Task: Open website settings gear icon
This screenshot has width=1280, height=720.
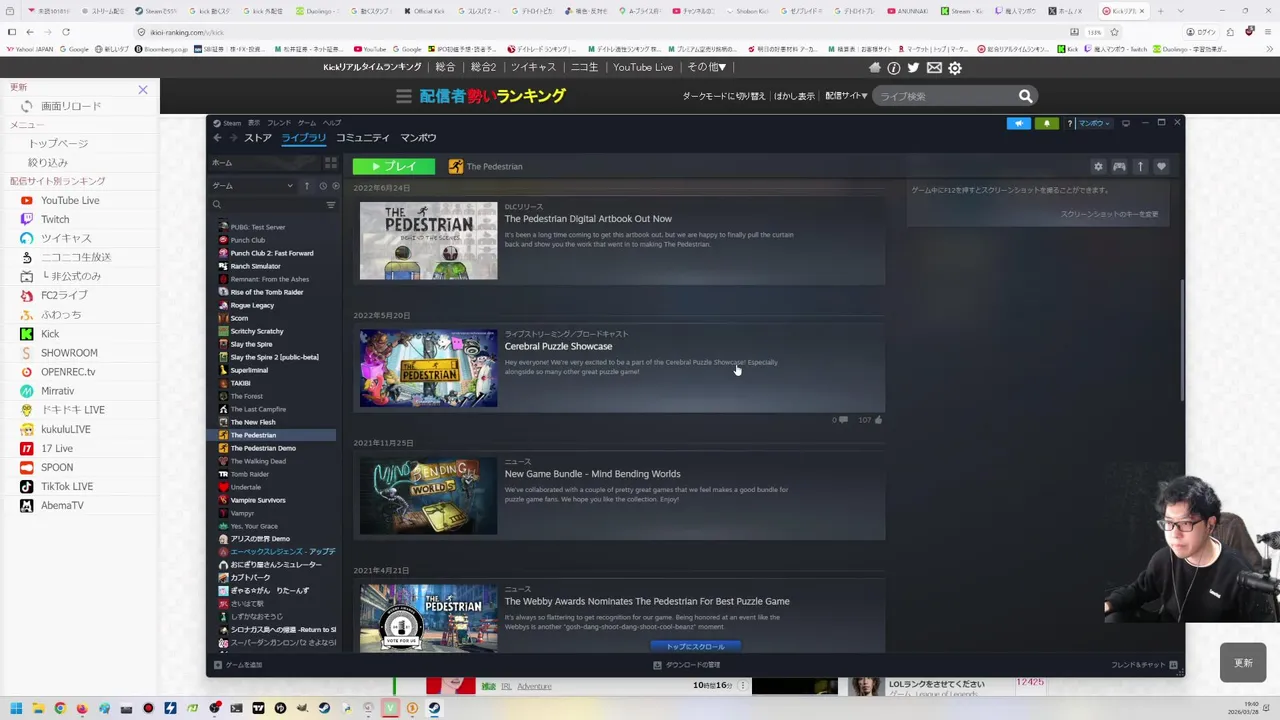Action: click(x=955, y=67)
